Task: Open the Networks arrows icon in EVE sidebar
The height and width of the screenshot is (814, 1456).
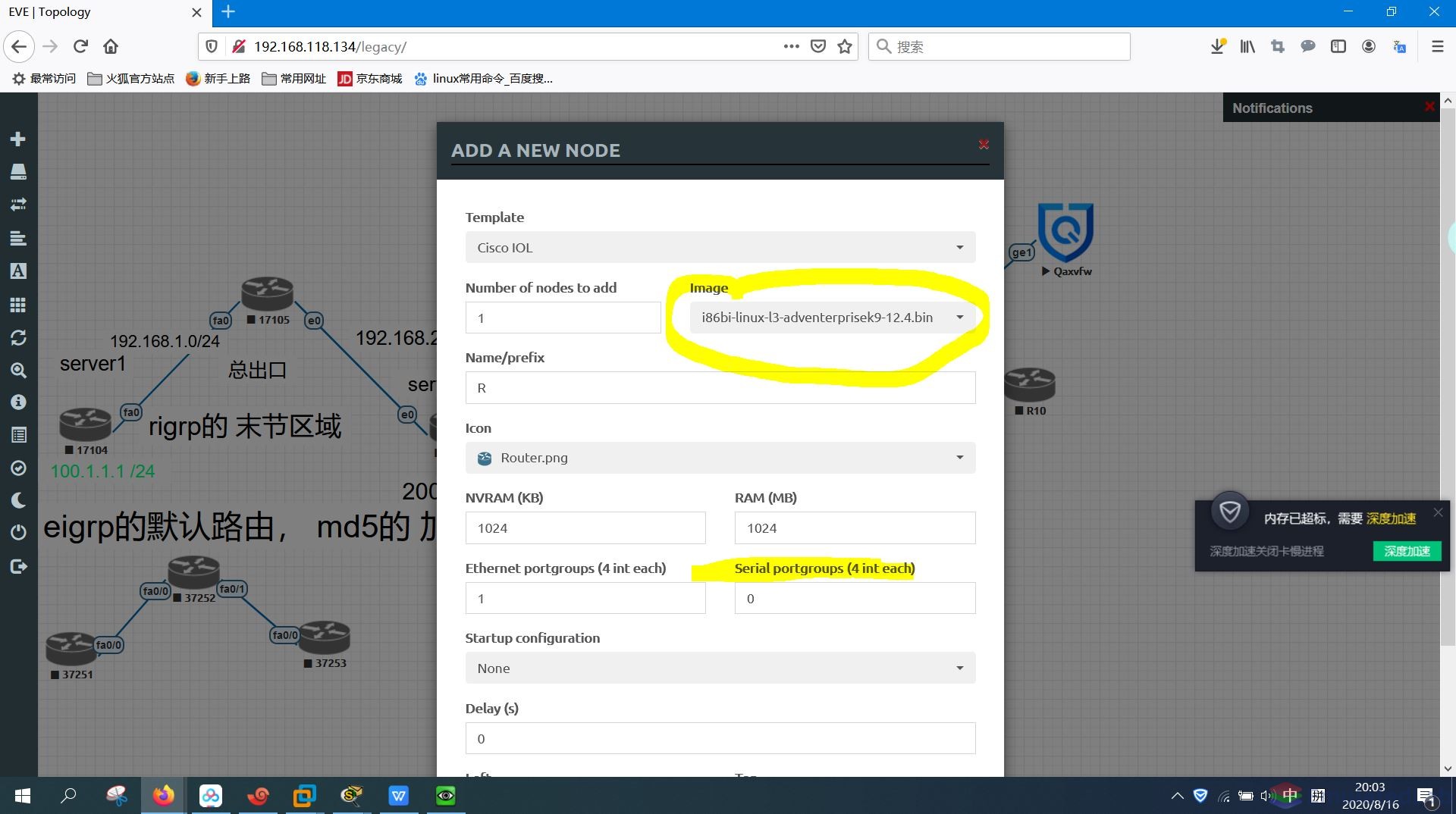Action: [x=18, y=205]
